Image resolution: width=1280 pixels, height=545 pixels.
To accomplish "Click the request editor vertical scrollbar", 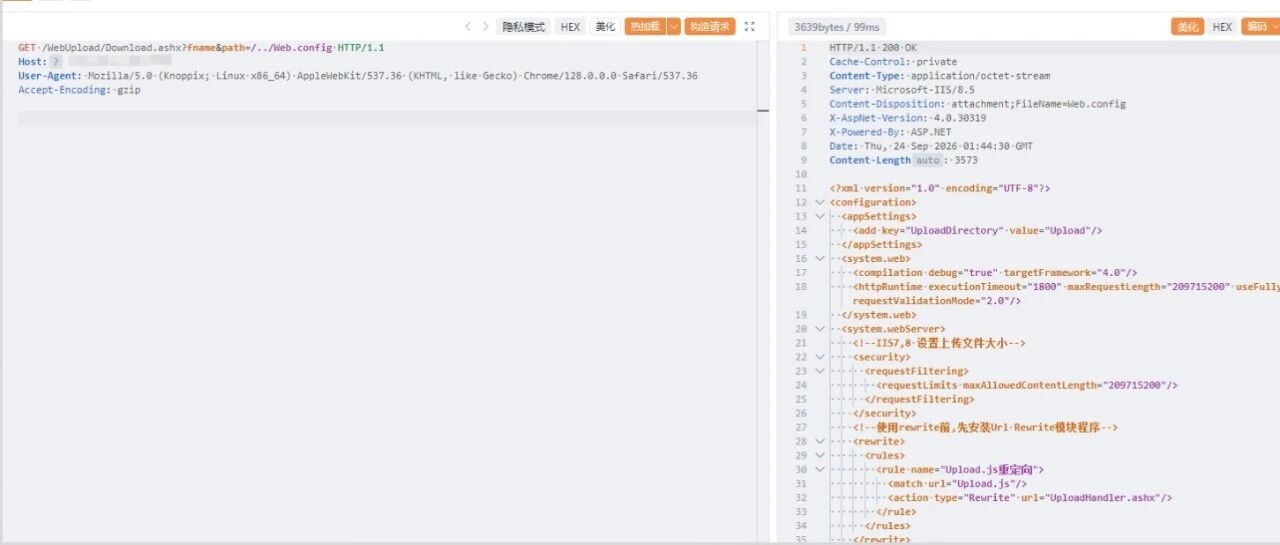I will click(763, 290).
